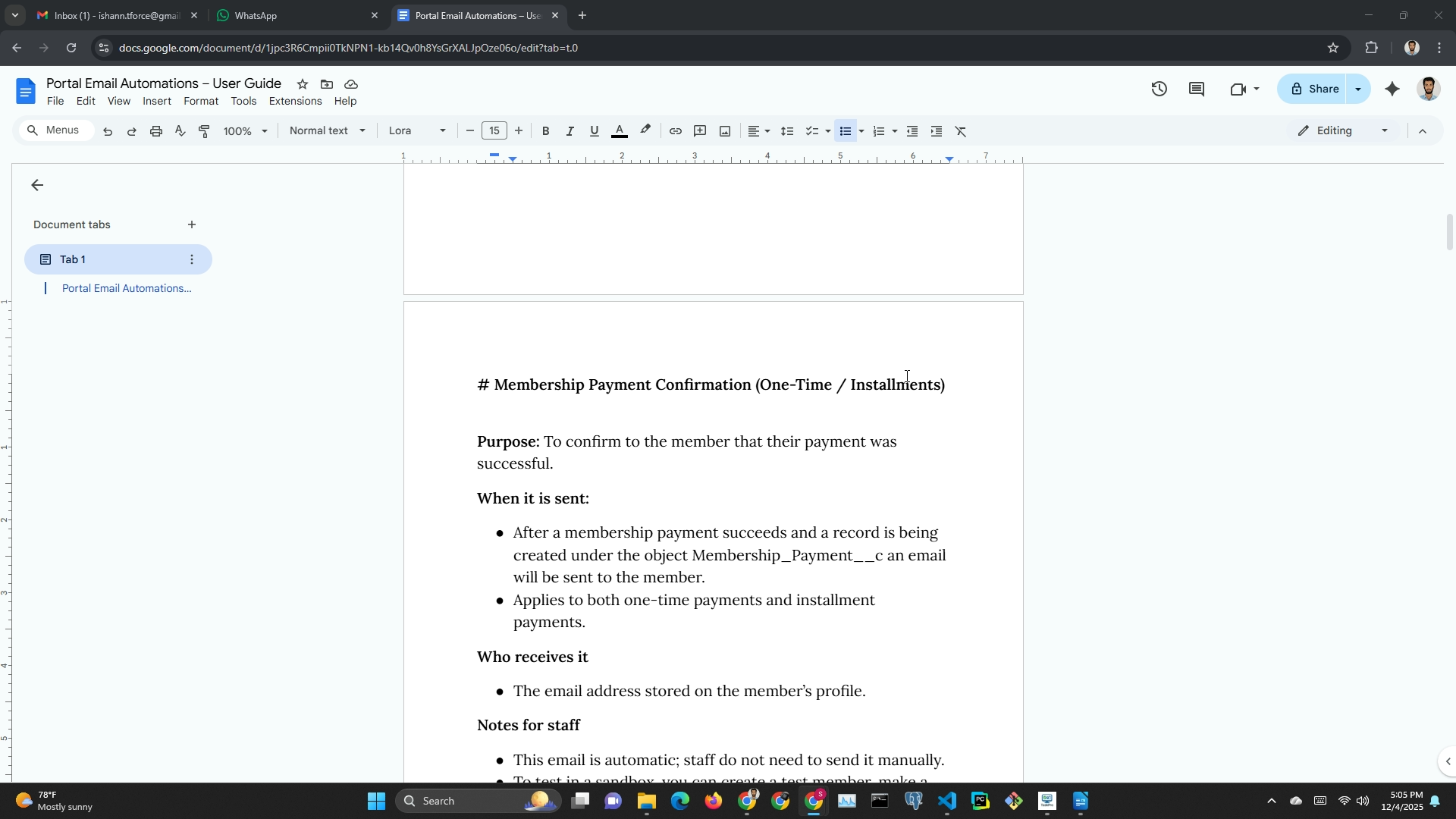Click the Insert link icon
This screenshot has width=1456, height=819.
click(675, 131)
